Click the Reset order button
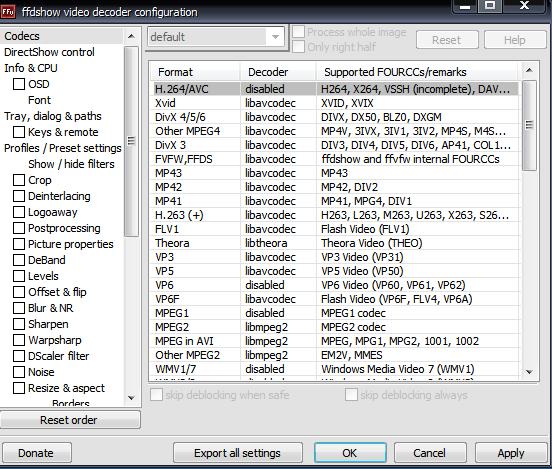This screenshot has width=552, height=469. tap(70, 420)
